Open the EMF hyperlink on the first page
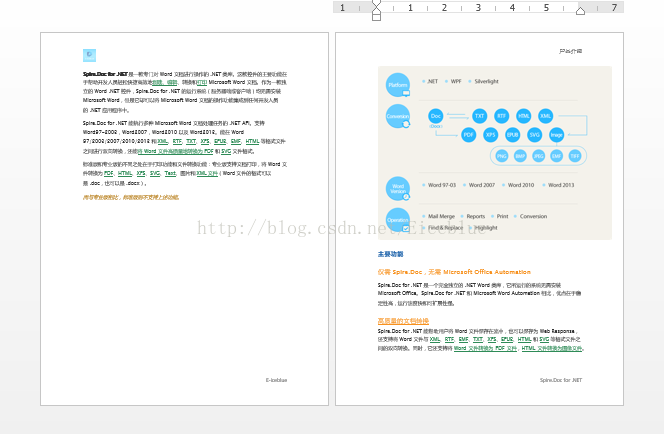This screenshot has width=664, height=434. tap(236, 141)
